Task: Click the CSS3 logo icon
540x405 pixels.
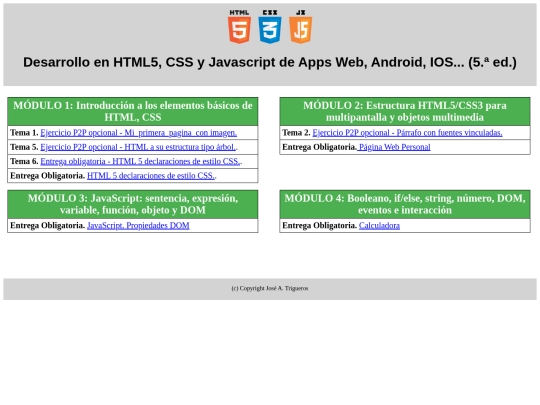Action: point(270,27)
